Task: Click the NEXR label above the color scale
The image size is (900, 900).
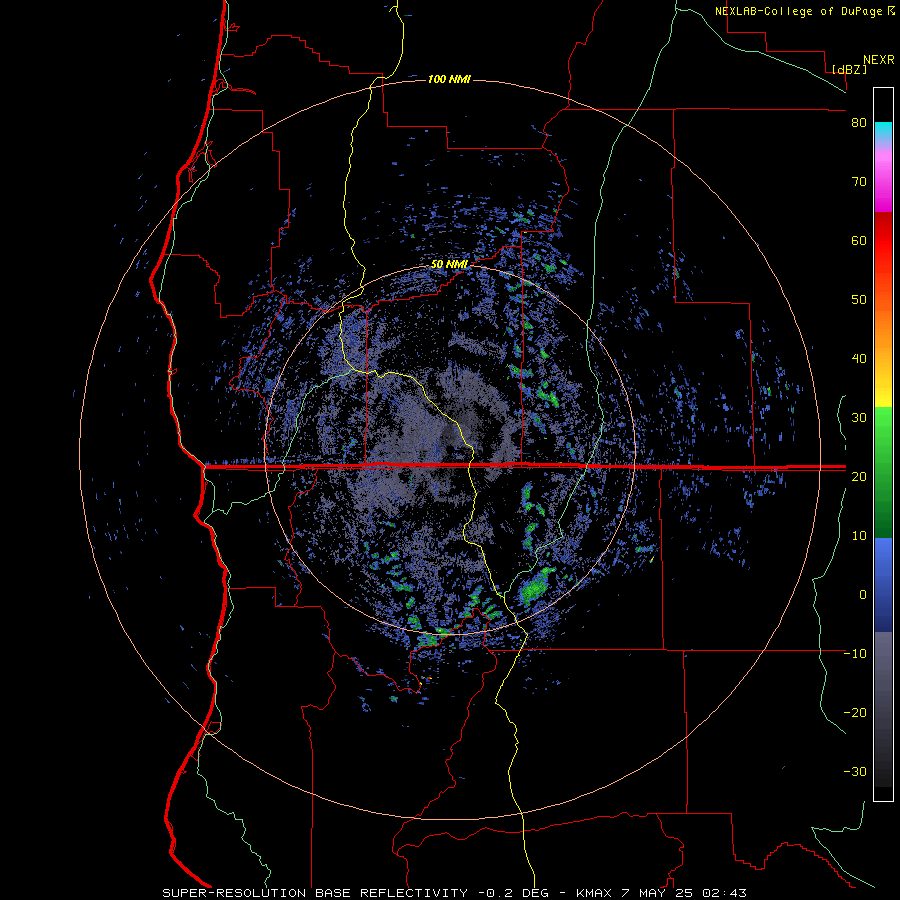Action: pos(879,60)
